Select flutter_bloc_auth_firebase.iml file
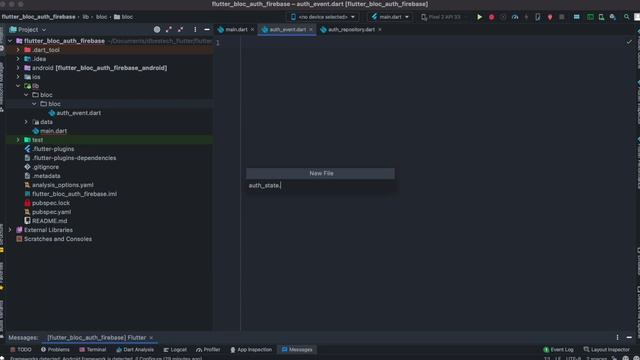Image resolution: width=640 pixels, height=360 pixels. pyautogui.click(x=70, y=194)
